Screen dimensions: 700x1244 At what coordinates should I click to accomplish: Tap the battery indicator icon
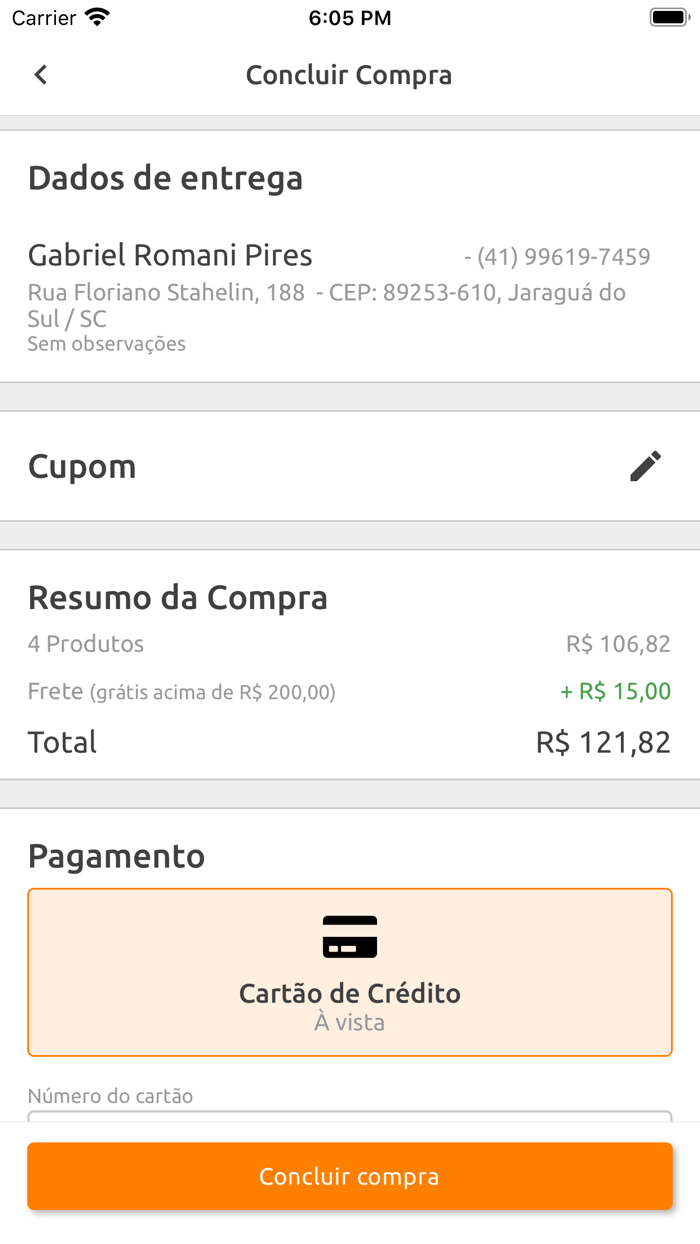click(x=667, y=18)
